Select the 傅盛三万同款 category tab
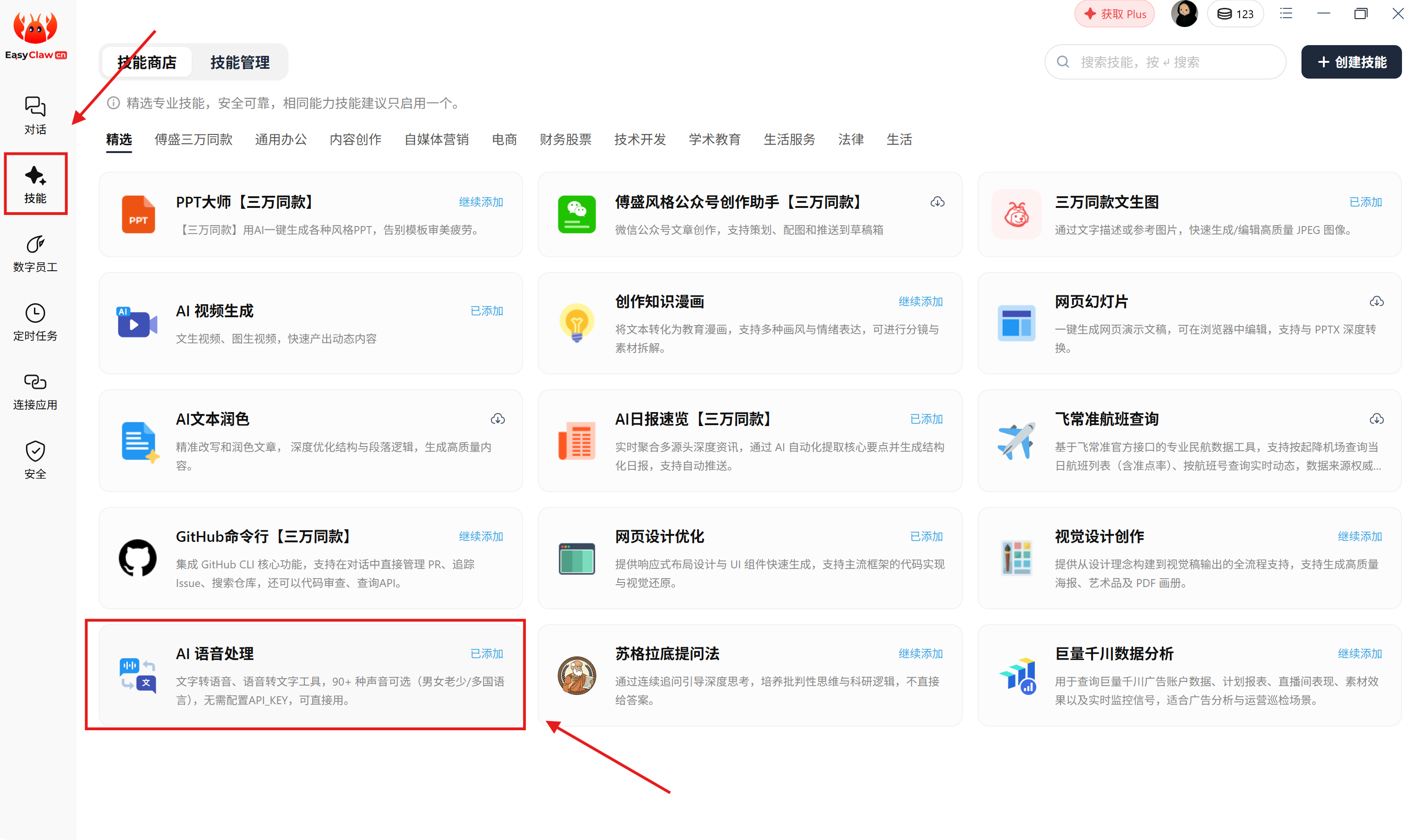The height and width of the screenshot is (840, 1422). click(x=193, y=139)
